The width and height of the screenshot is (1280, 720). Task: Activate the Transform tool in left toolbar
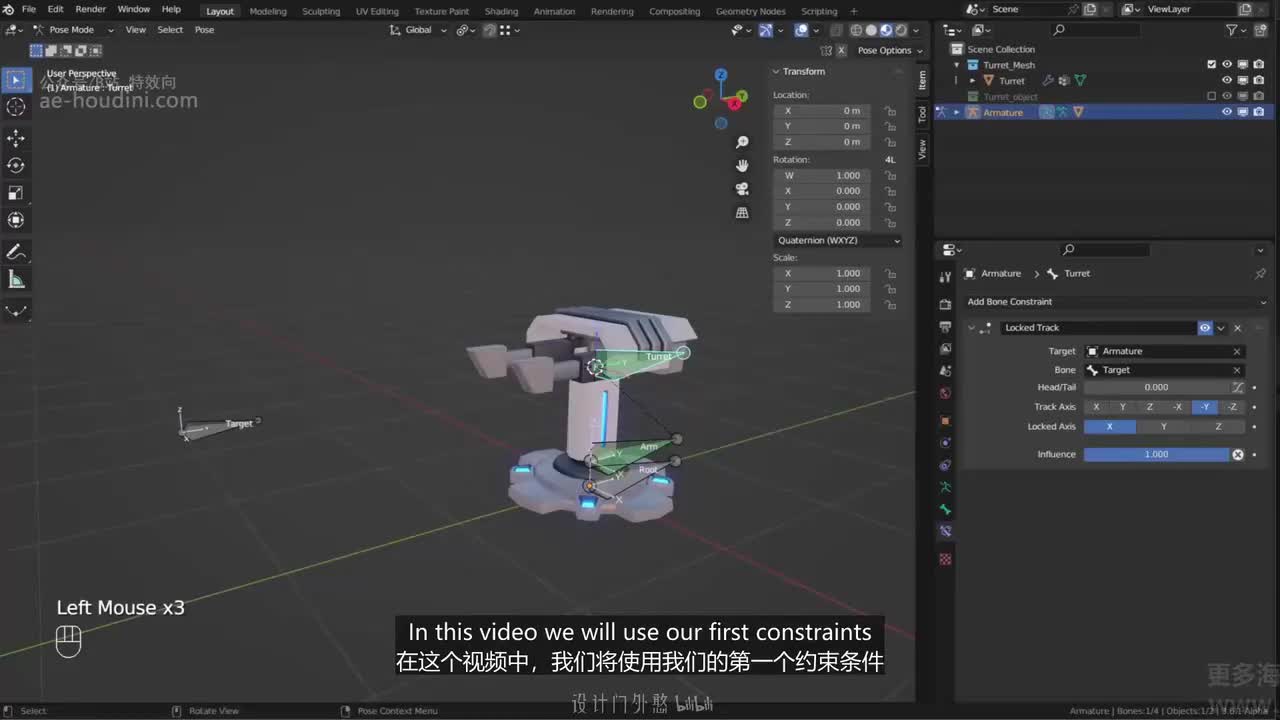pos(16,220)
